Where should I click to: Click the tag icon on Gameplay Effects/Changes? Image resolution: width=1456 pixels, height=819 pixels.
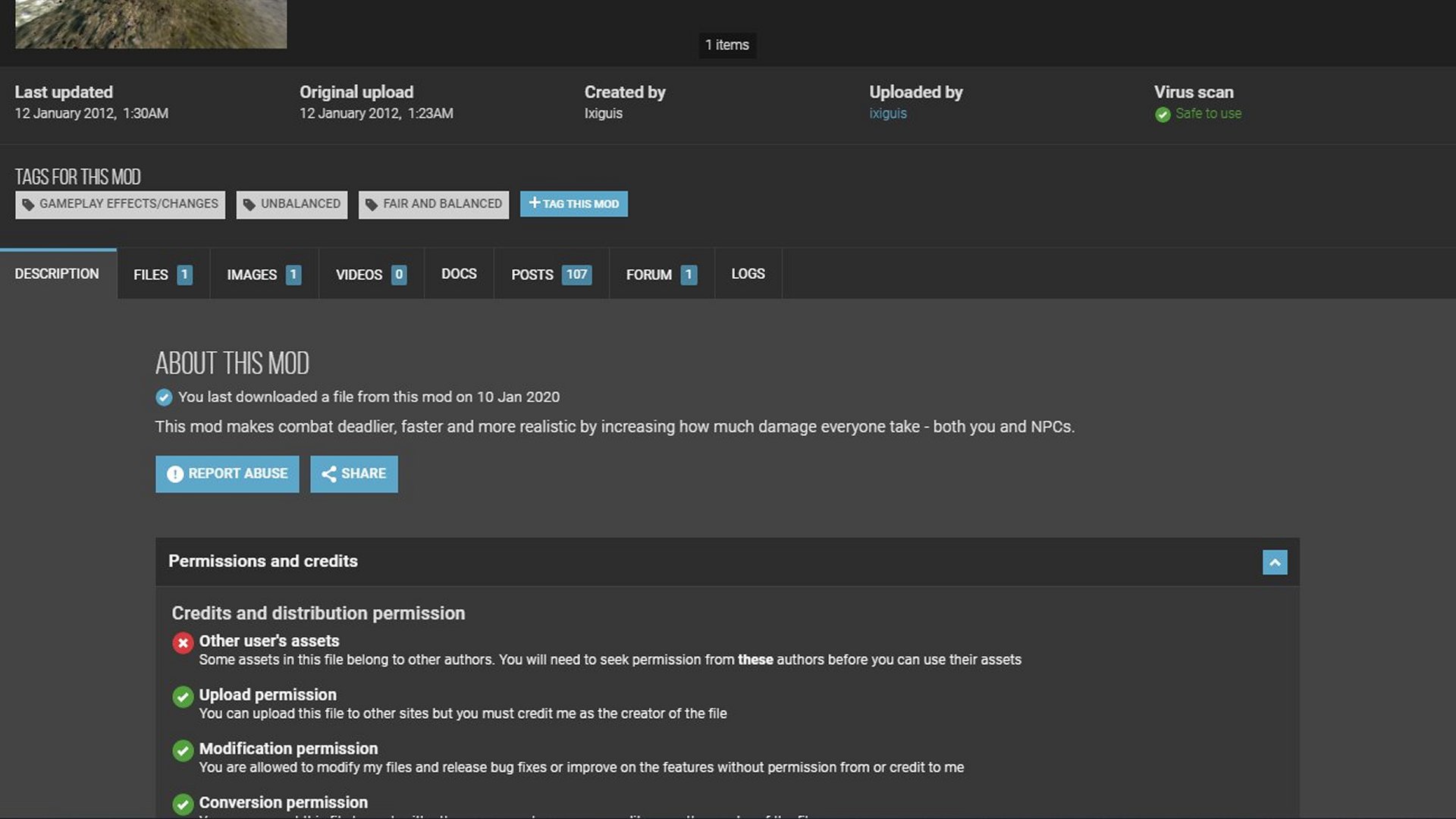28,205
